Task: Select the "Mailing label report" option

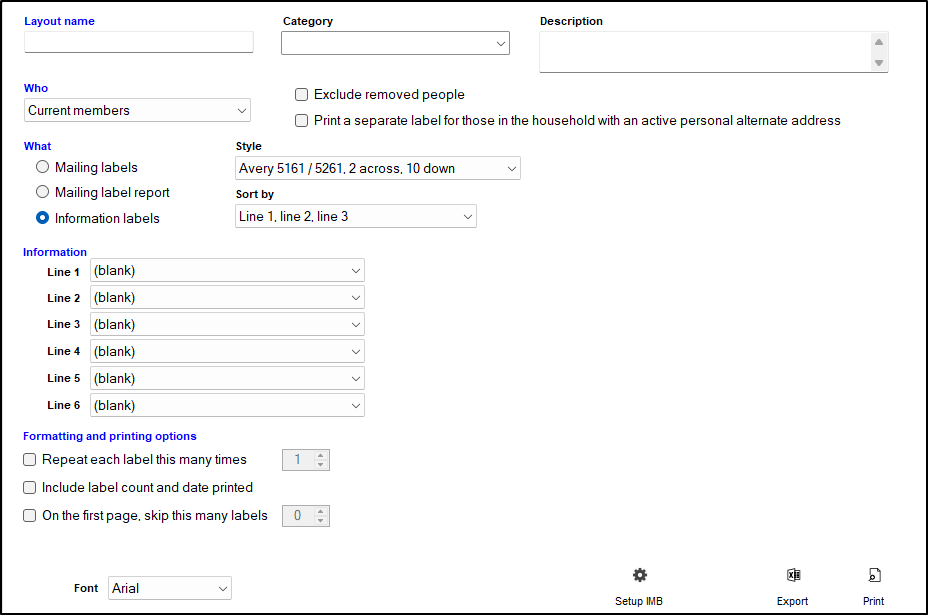Action: click(x=41, y=192)
